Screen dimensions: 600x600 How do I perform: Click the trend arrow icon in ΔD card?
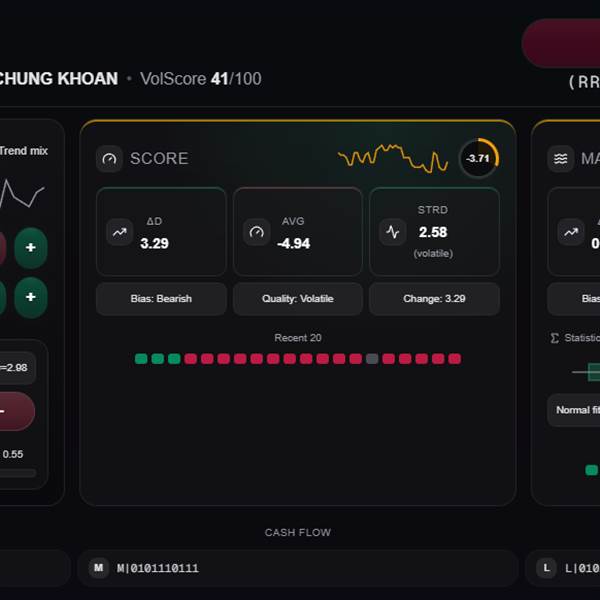coord(120,232)
